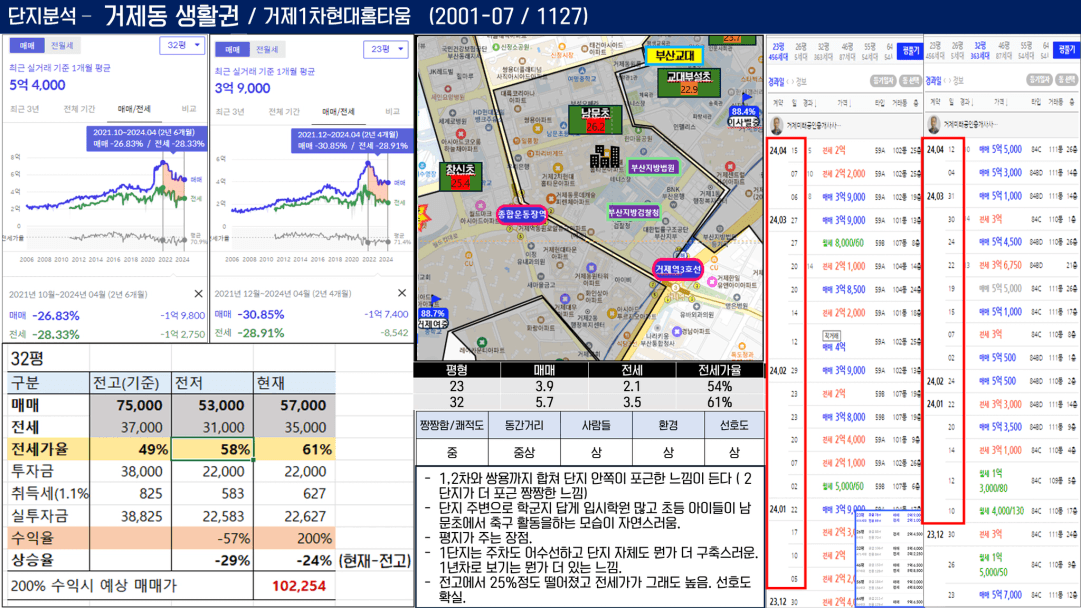
Task: Select the 75,000 매매 전고 cell
Action: coord(130,405)
